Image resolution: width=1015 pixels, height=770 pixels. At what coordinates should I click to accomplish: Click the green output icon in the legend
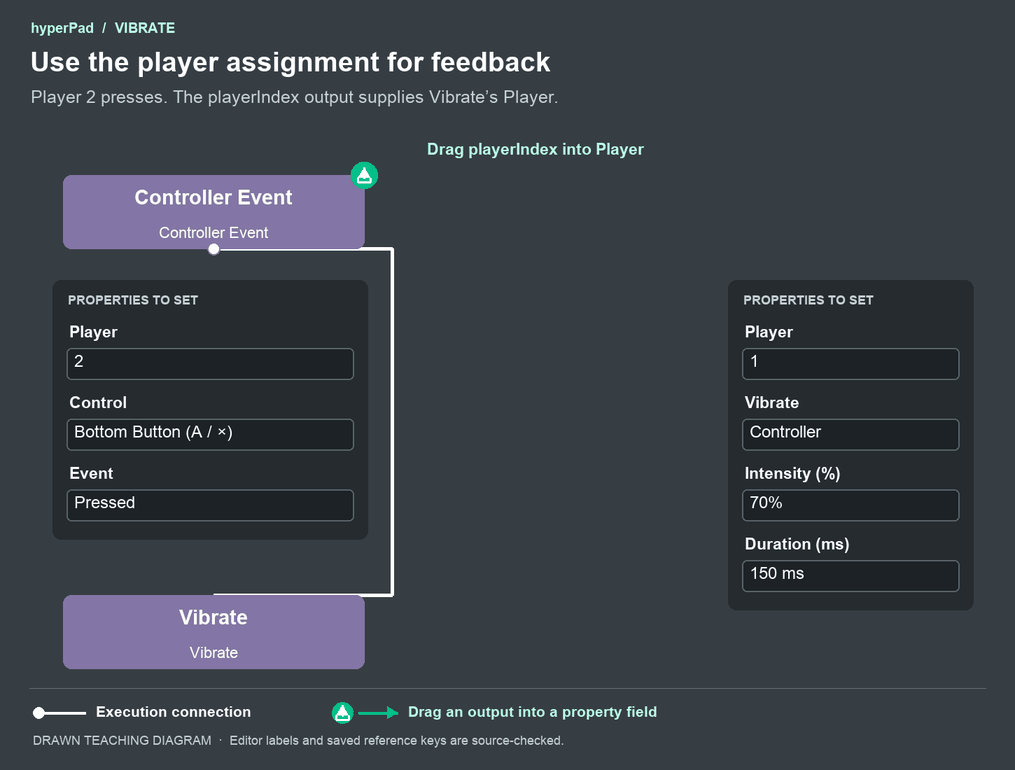click(x=342, y=712)
